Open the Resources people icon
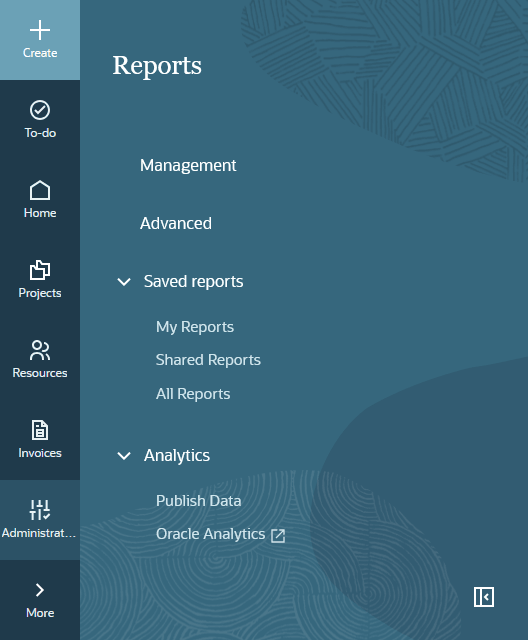 tap(40, 350)
